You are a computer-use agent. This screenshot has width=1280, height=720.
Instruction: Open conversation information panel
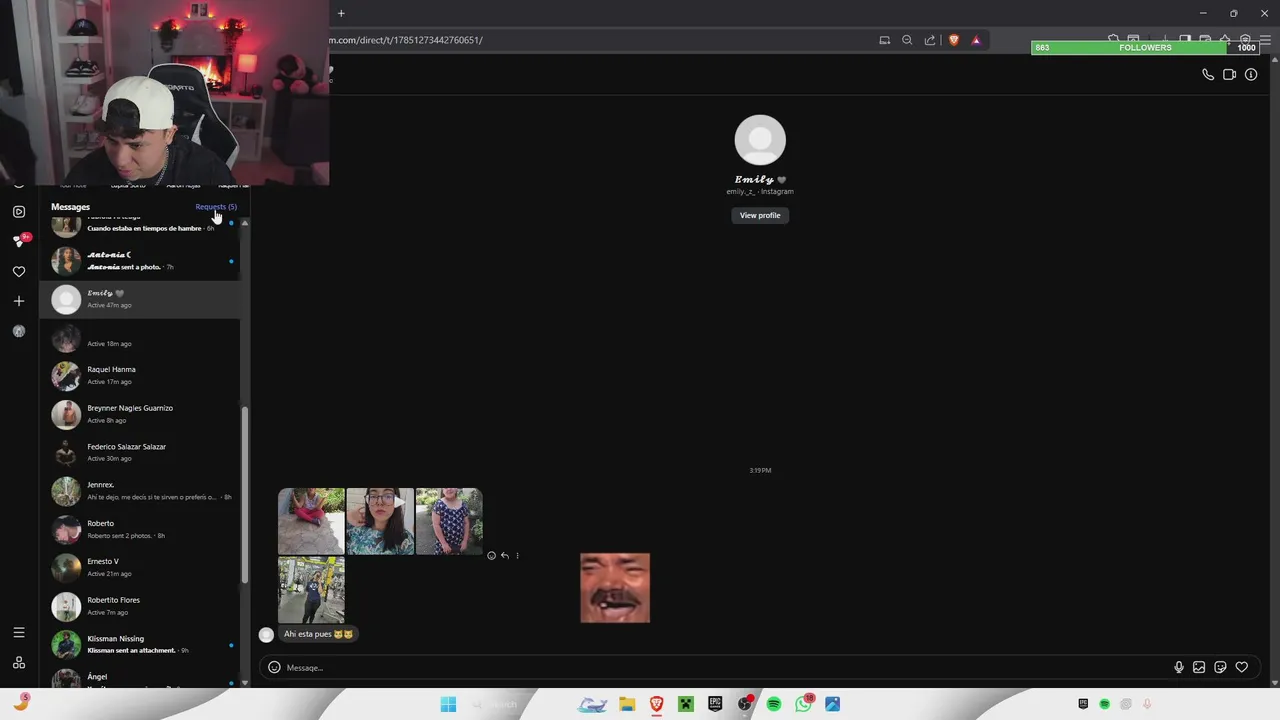pyautogui.click(x=1251, y=75)
